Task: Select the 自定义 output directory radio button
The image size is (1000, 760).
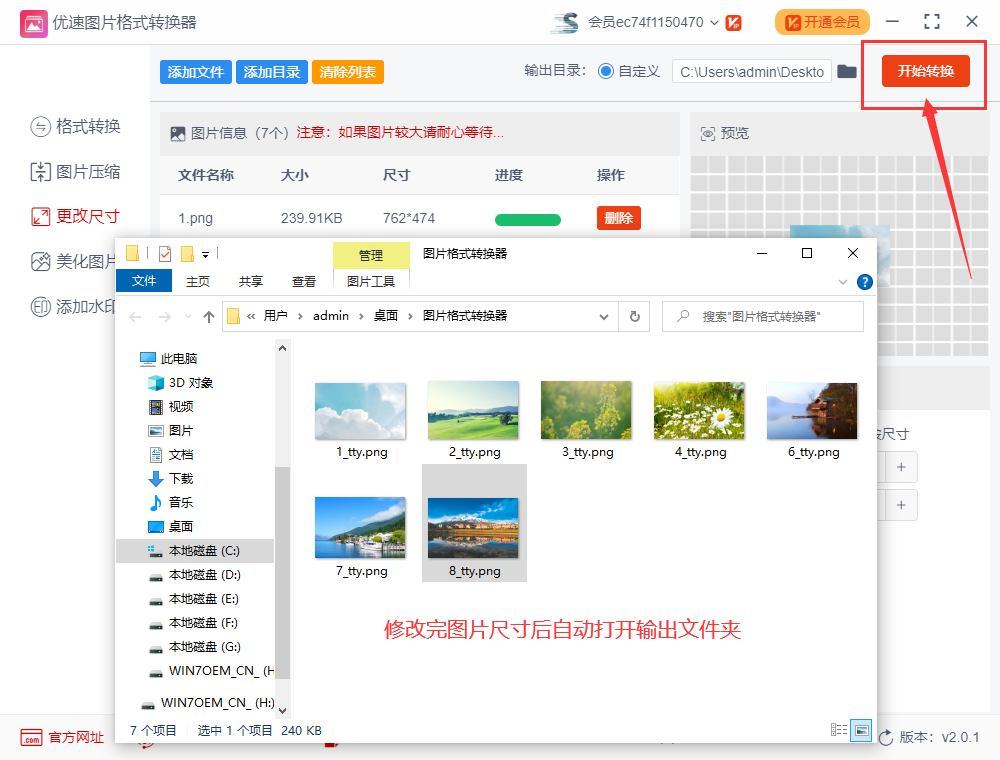Action: coord(606,71)
